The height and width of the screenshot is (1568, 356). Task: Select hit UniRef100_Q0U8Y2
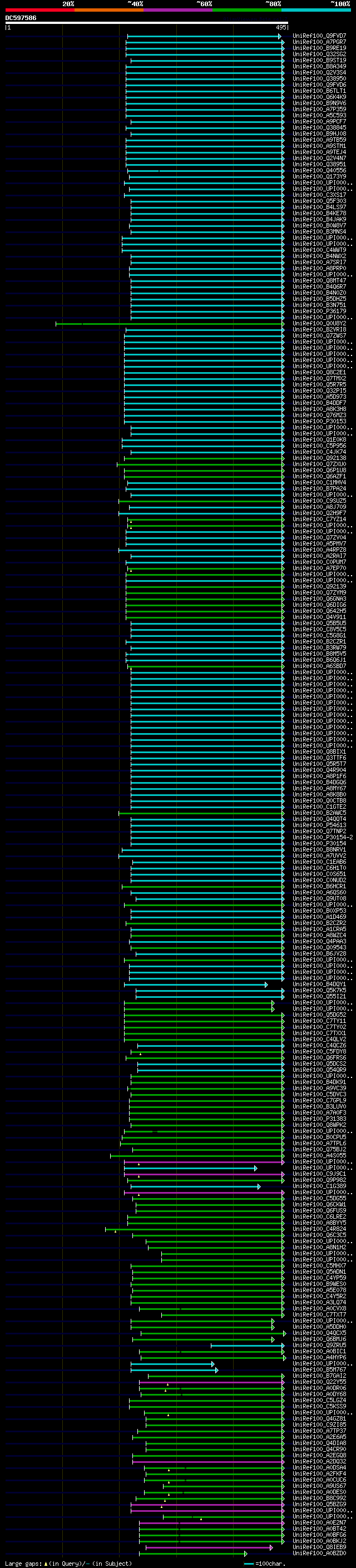tap(319, 323)
